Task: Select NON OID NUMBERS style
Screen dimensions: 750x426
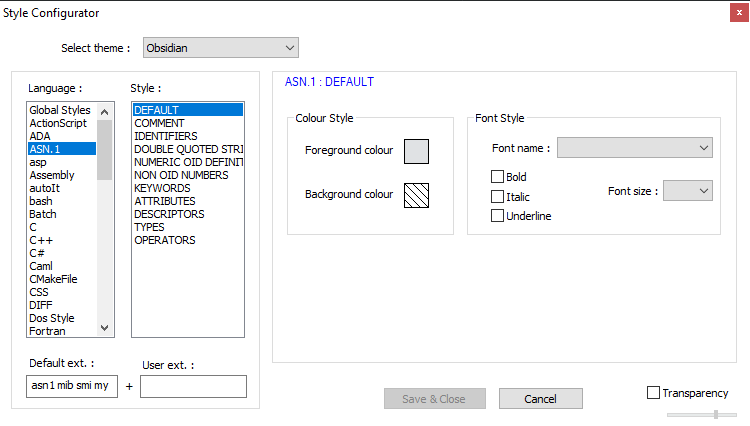Action: coord(188,175)
